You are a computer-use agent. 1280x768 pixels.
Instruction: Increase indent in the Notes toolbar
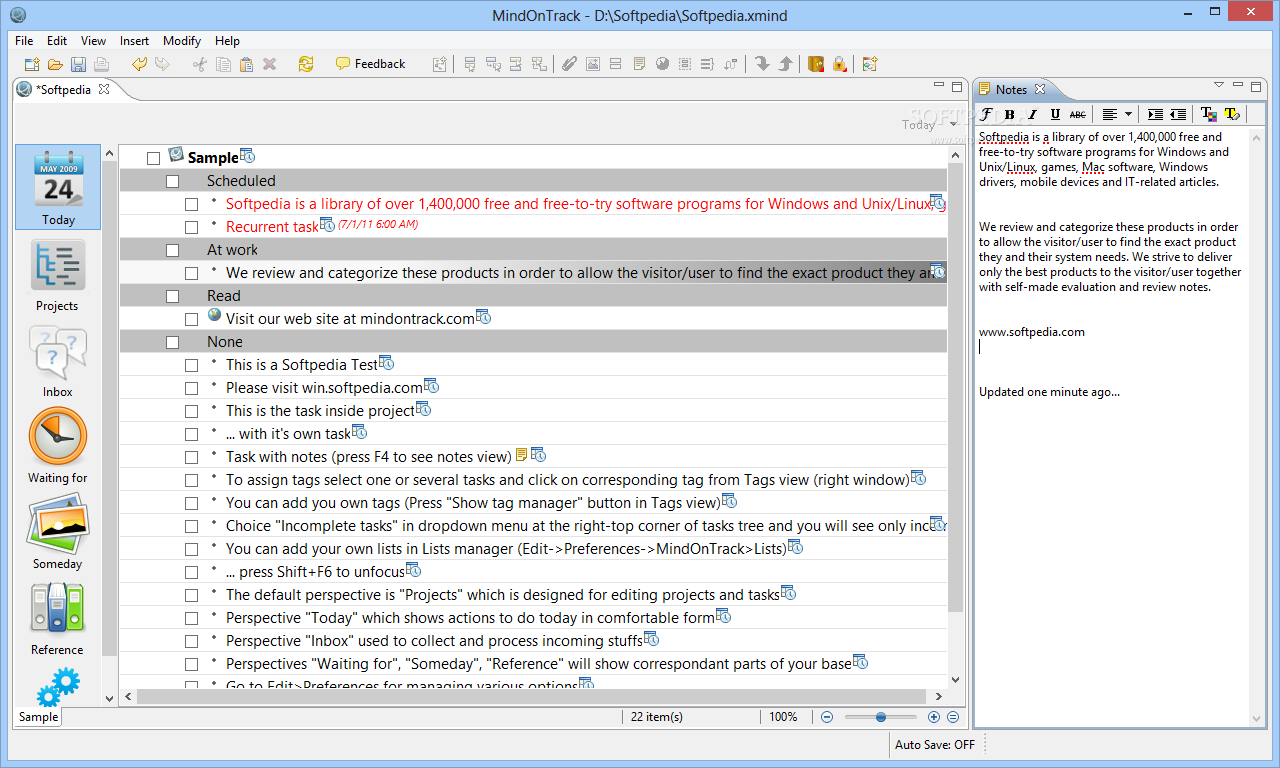click(x=1155, y=114)
